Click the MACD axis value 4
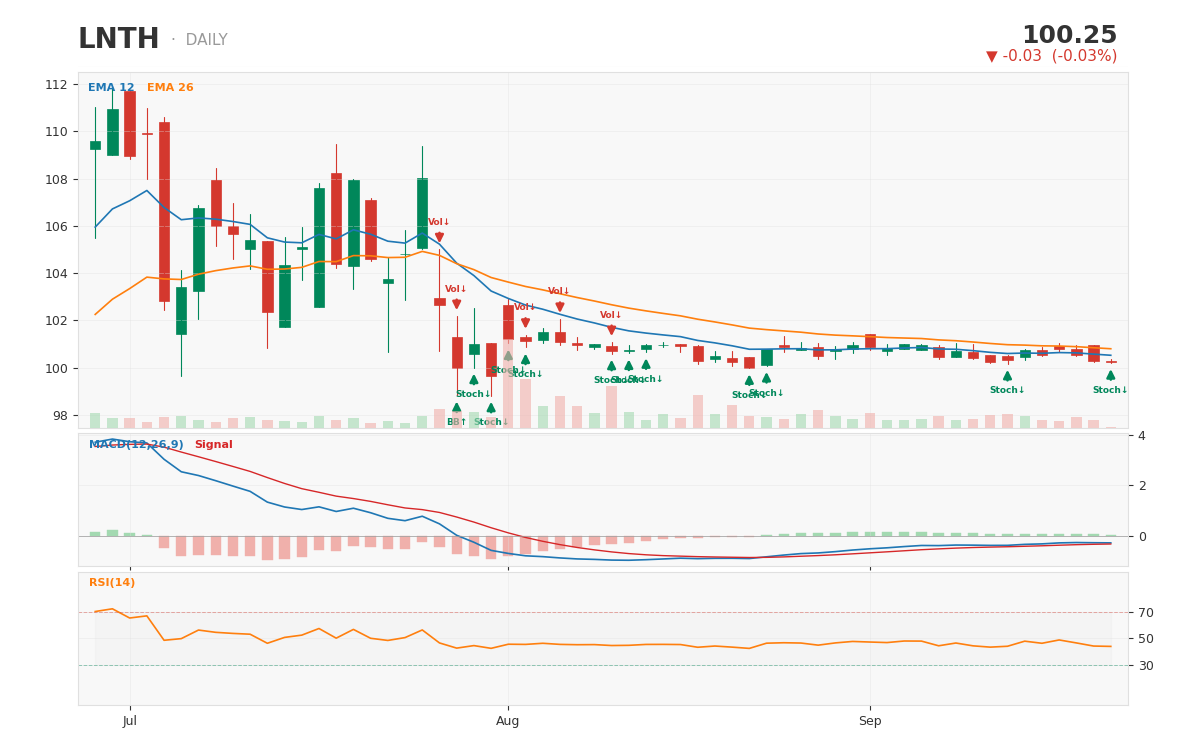The image size is (1200, 750). [1142, 435]
